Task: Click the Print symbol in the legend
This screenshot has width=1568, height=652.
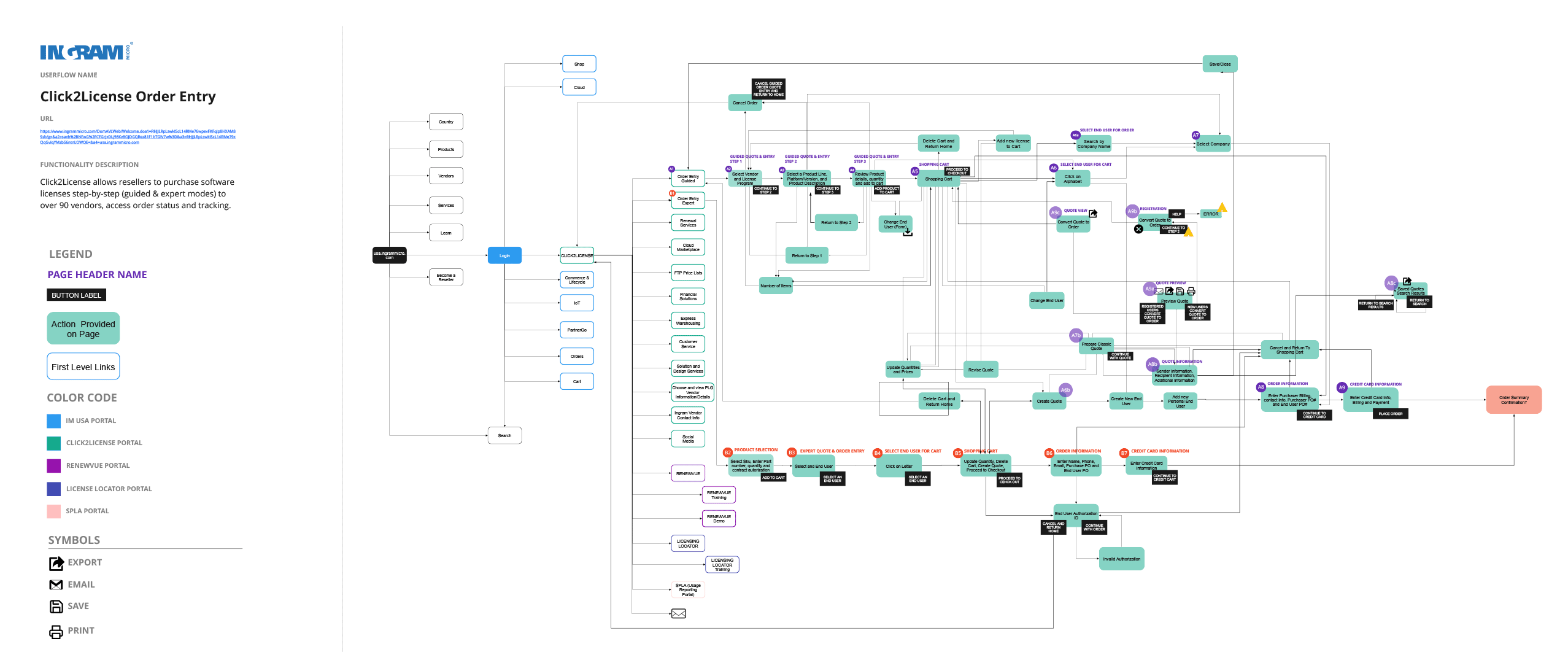Action: tap(56, 631)
